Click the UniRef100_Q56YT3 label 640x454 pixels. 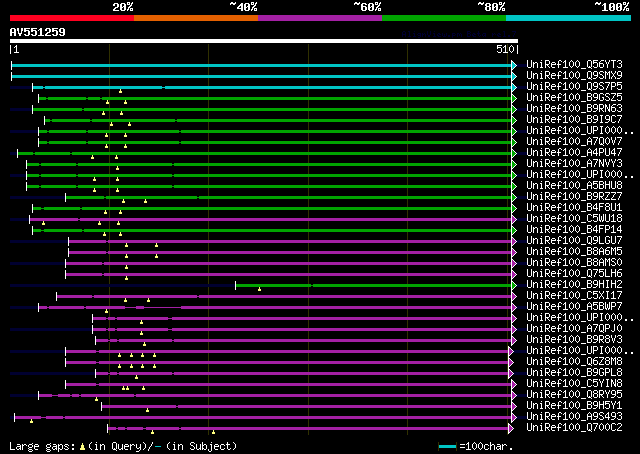coord(574,65)
